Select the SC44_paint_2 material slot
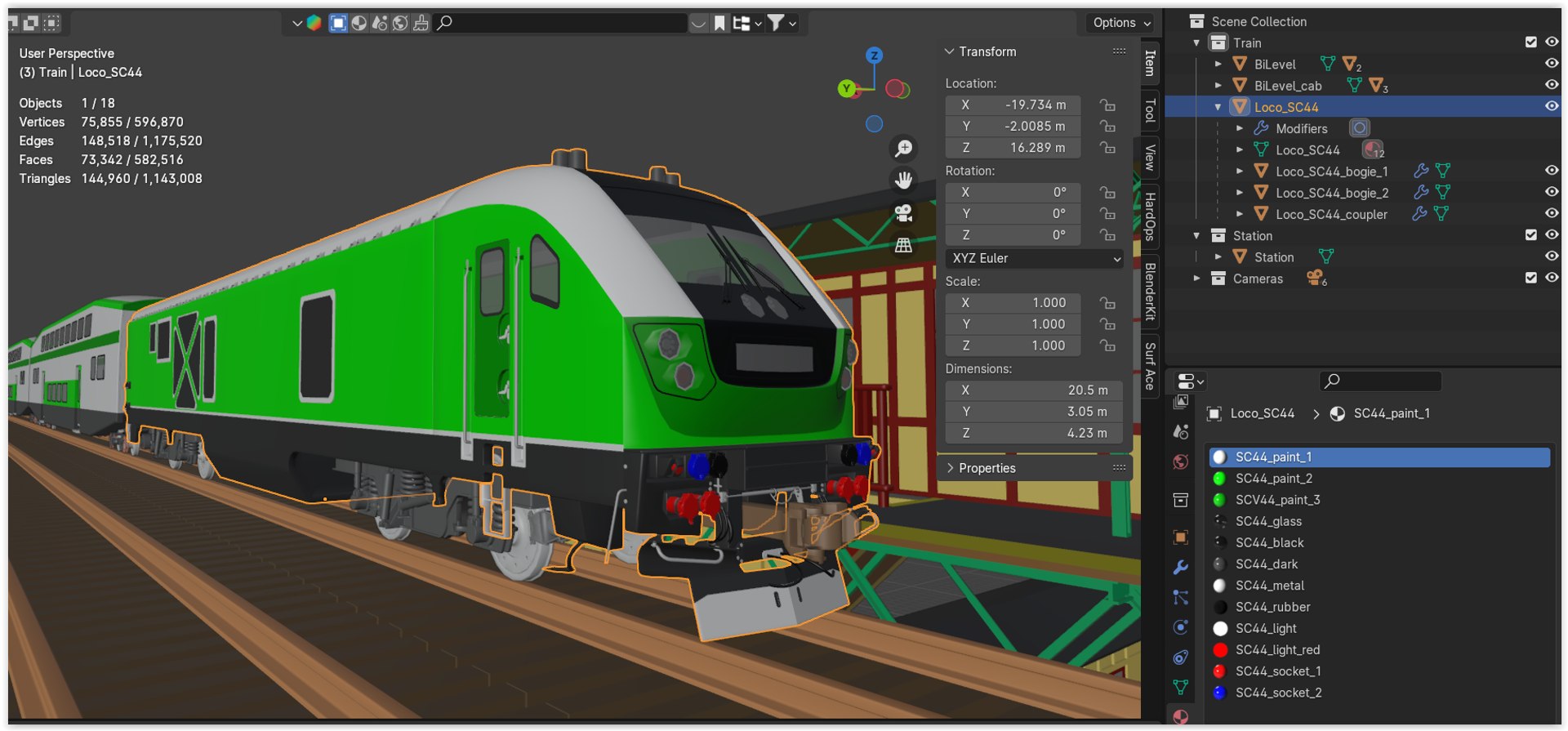1568x731 pixels. pyautogui.click(x=1379, y=479)
